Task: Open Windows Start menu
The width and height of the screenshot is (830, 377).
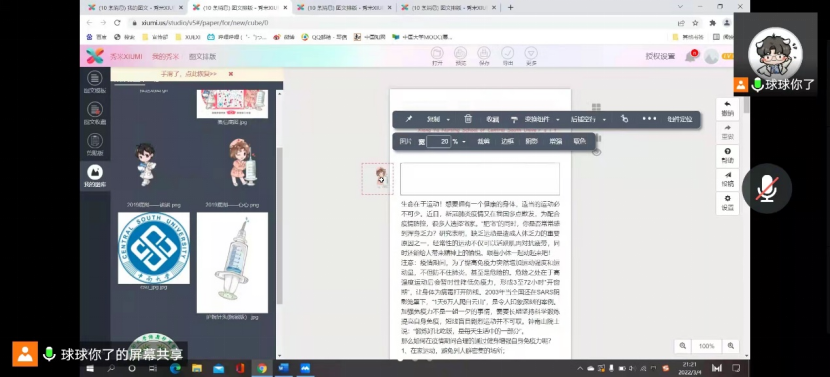Action: pos(90,369)
